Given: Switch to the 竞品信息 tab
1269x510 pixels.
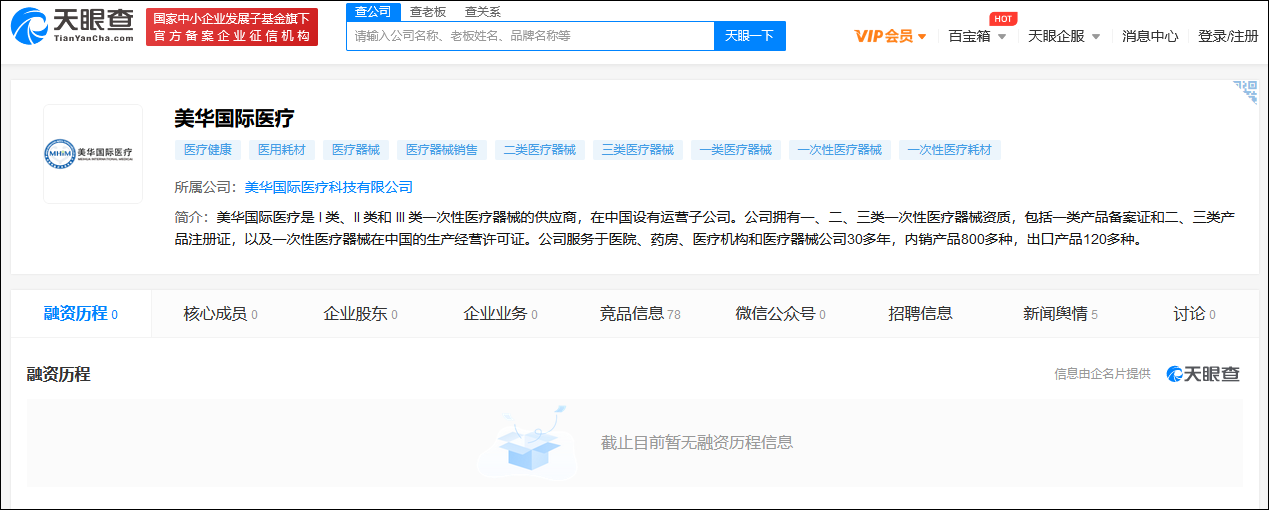Looking at the screenshot, I should pos(639,314).
